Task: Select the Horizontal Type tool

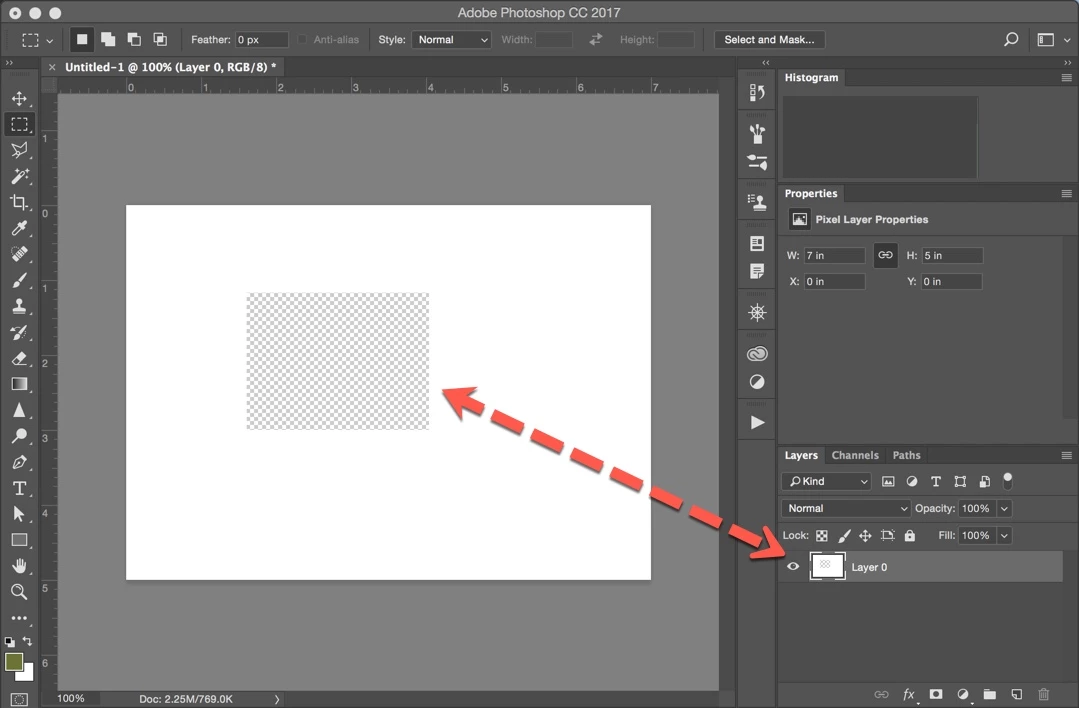Action: click(x=19, y=489)
